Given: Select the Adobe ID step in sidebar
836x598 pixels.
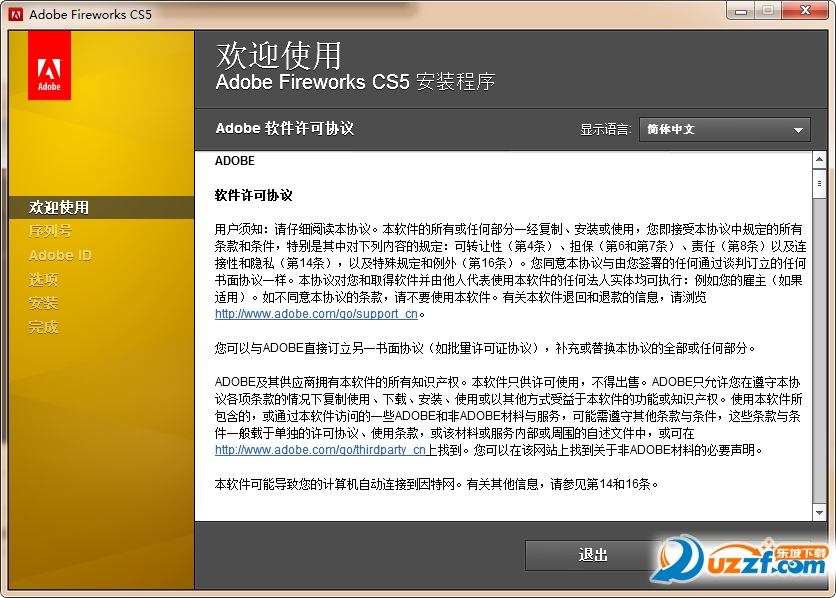Looking at the screenshot, I should pyautogui.click(x=60, y=255).
